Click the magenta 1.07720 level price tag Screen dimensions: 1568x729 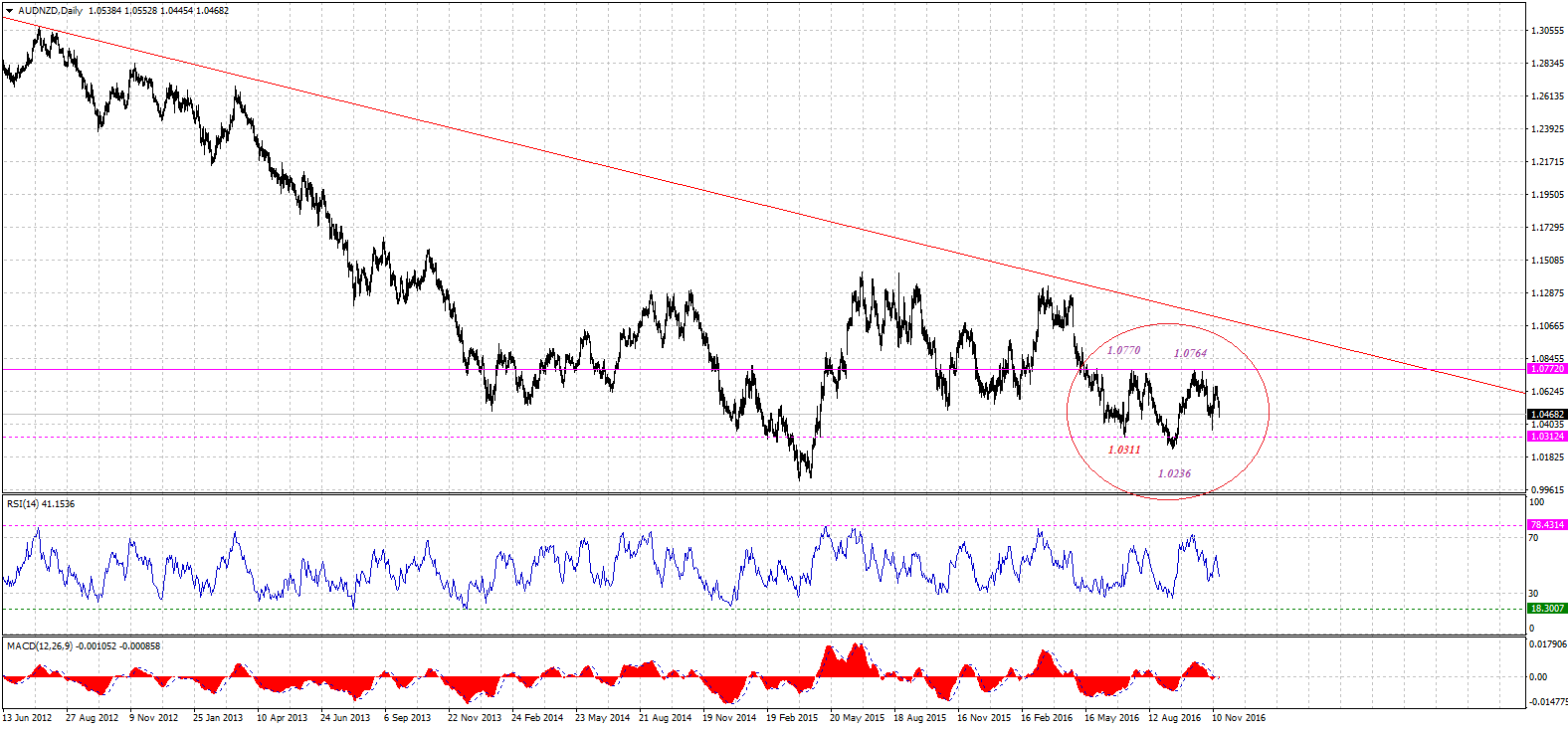pos(1547,369)
